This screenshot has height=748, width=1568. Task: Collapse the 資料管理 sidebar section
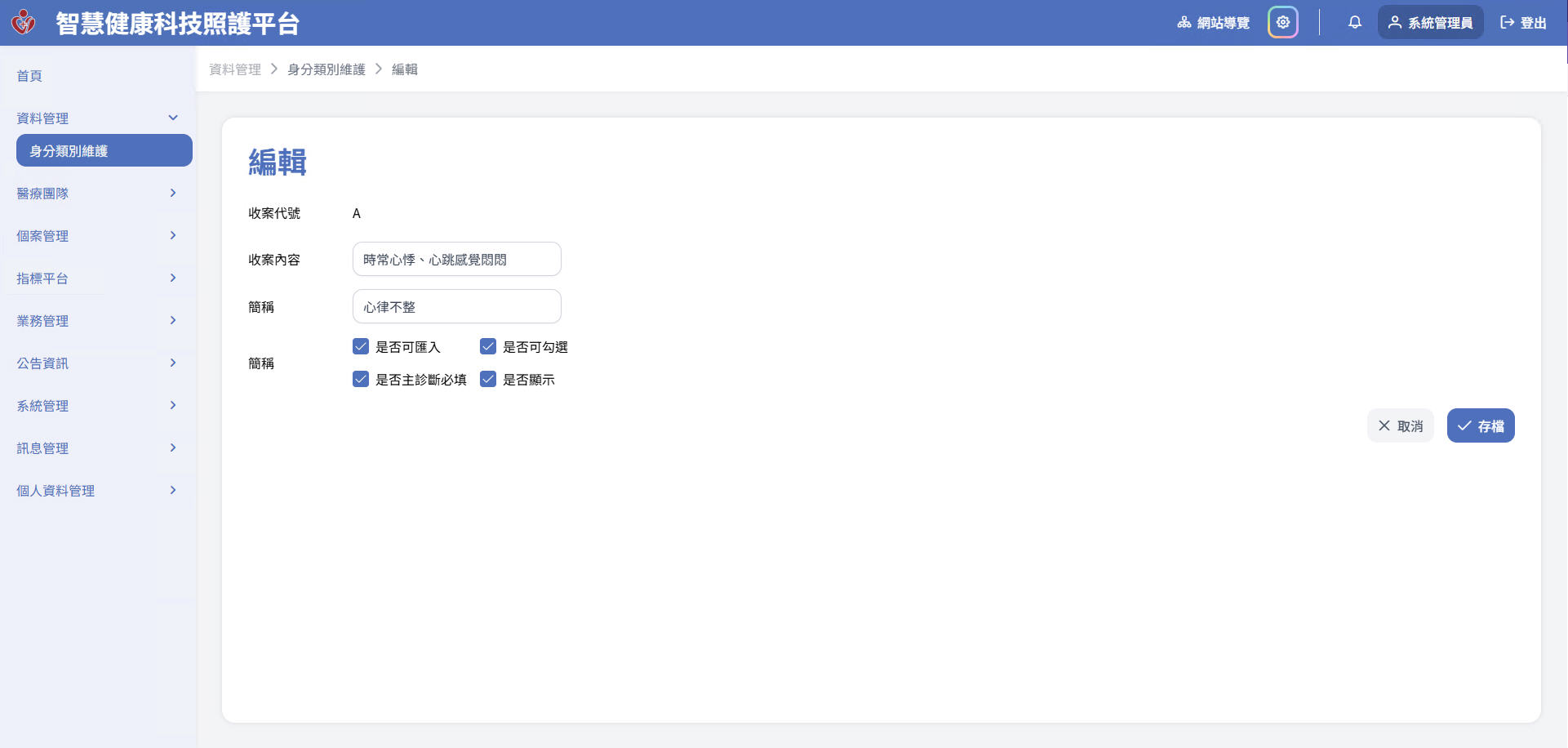tap(172, 118)
